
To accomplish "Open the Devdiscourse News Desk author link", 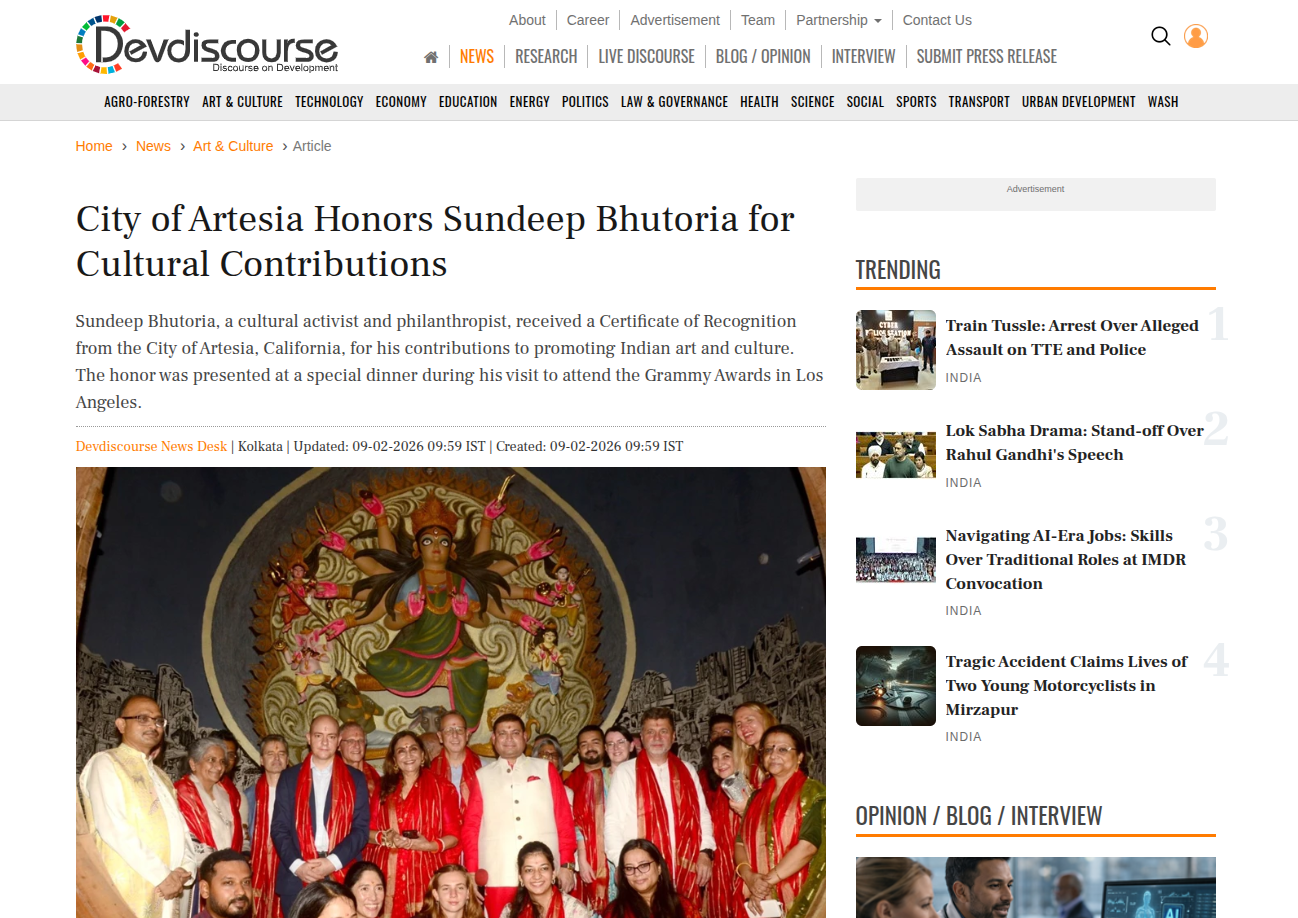I will (x=152, y=446).
